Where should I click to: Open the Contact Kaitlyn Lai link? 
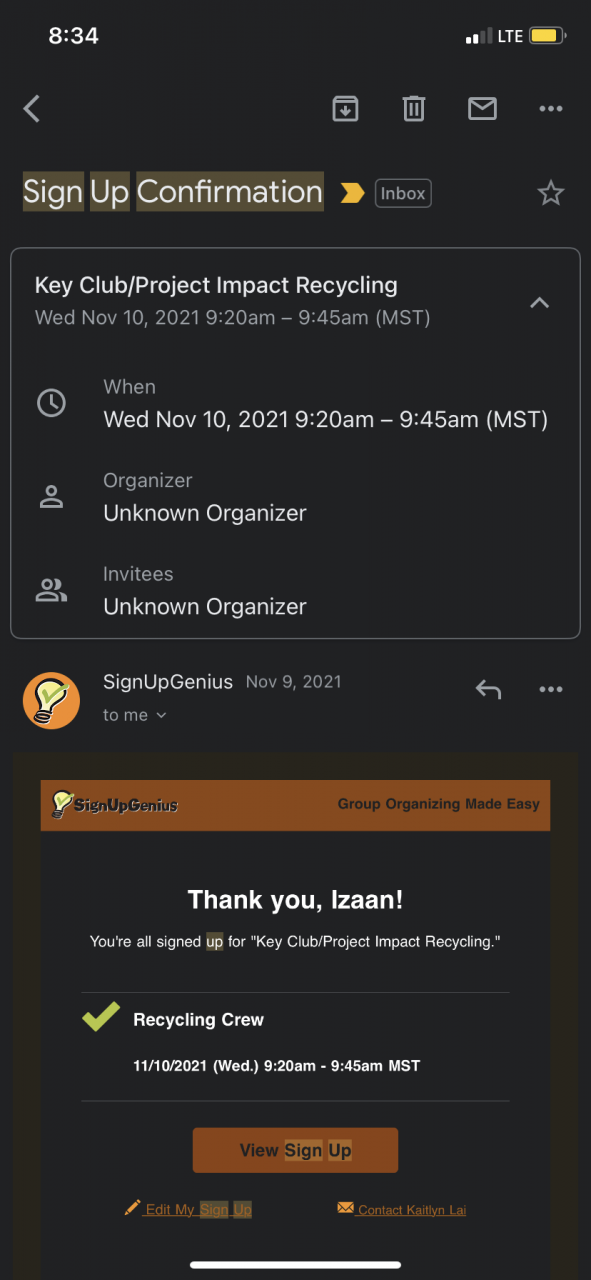pos(402,1209)
